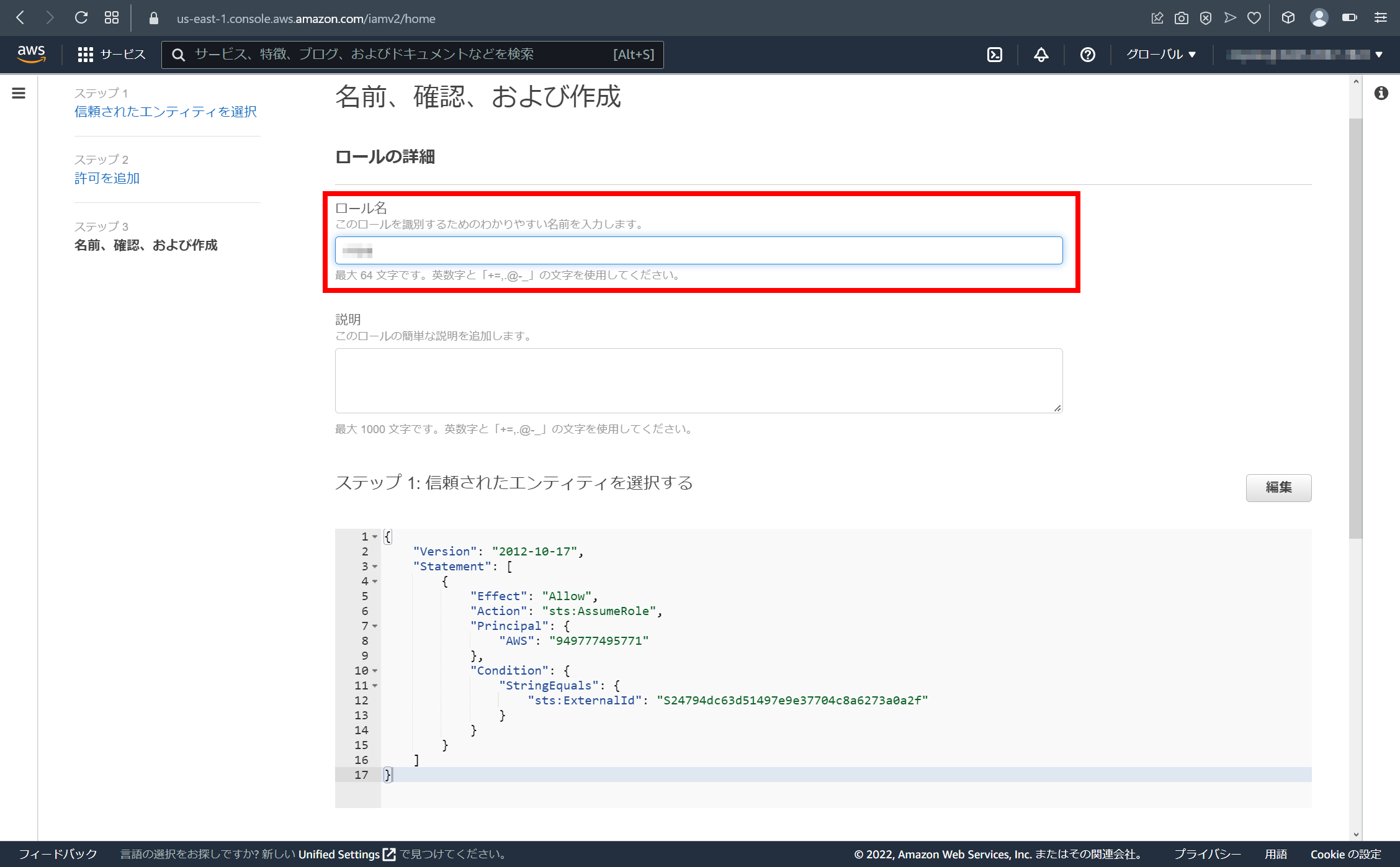Viewport: 1400px width, 867px height.
Task: Open the sidebar hamburger menu
Action: tap(18, 93)
